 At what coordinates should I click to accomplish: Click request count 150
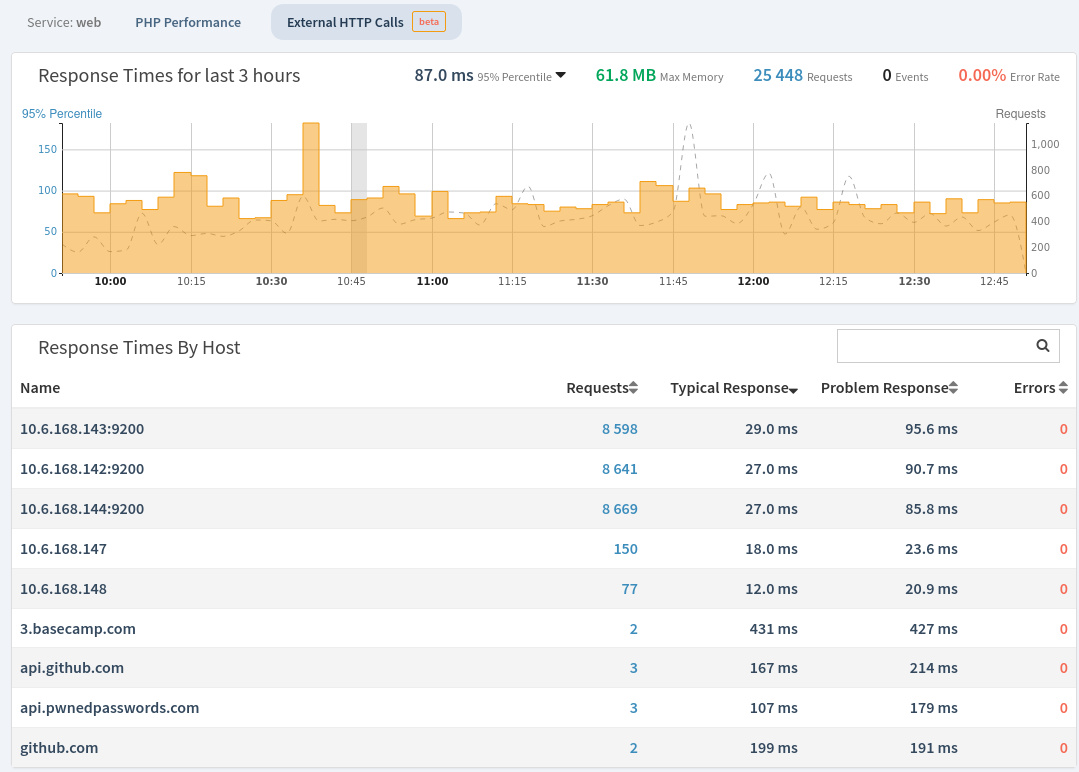coord(626,548)
